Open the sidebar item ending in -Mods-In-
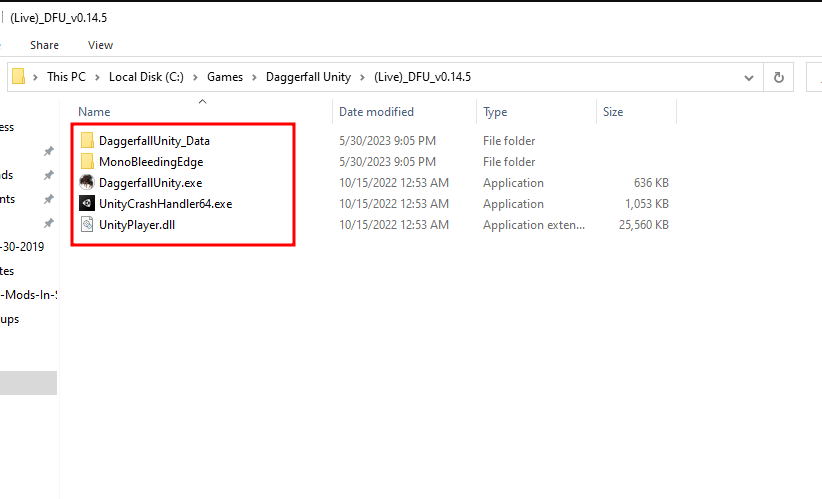The width and height of the screenshot is (822, 499). tap(28, 295)
